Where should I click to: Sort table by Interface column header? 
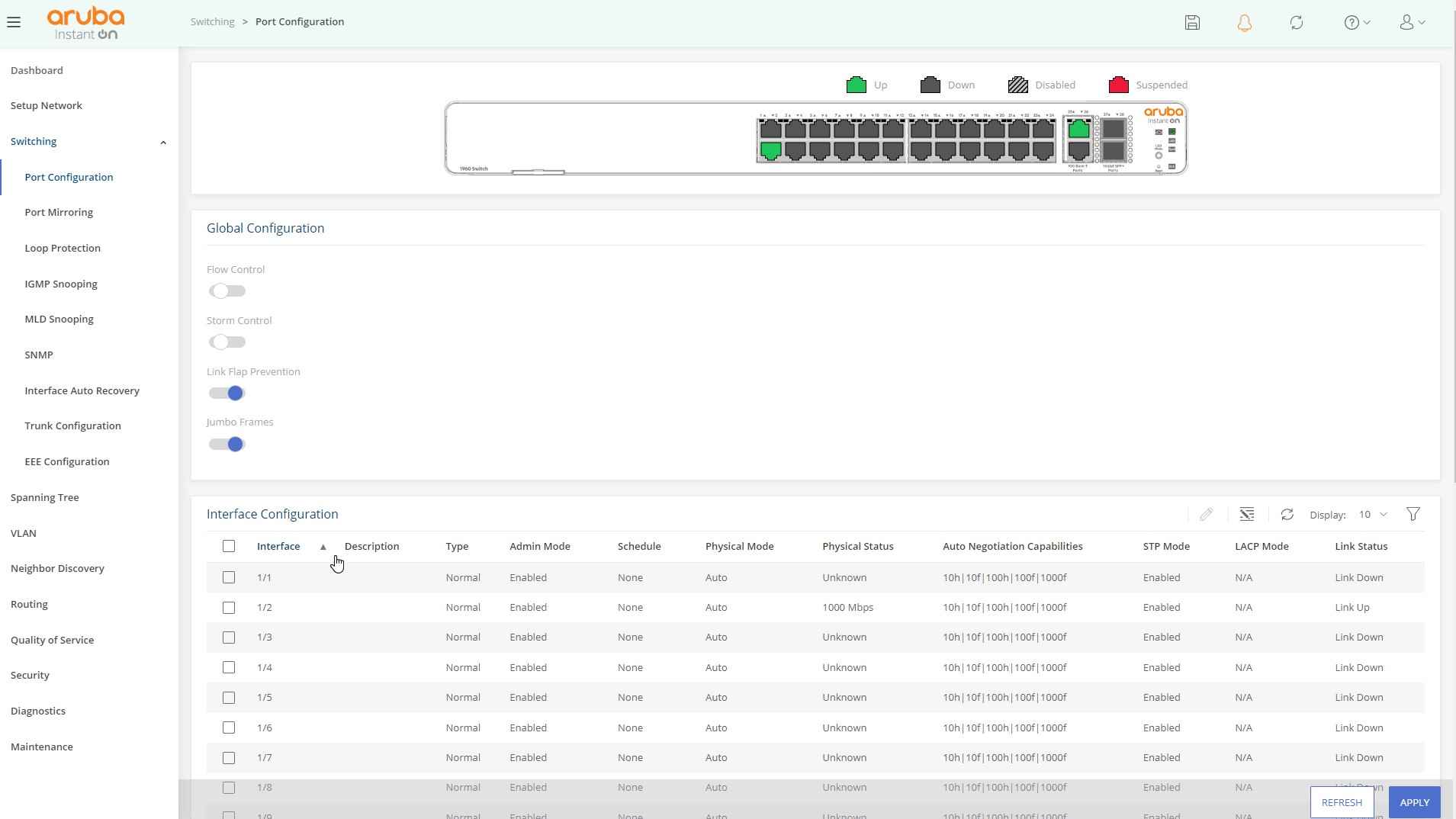pos(278,547)
